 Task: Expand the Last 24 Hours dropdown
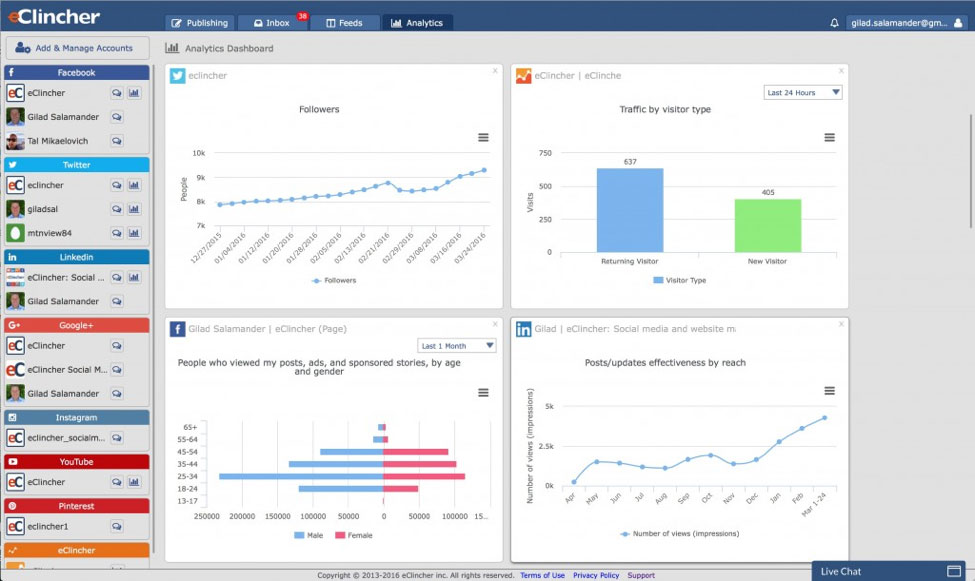click(803, 93)
